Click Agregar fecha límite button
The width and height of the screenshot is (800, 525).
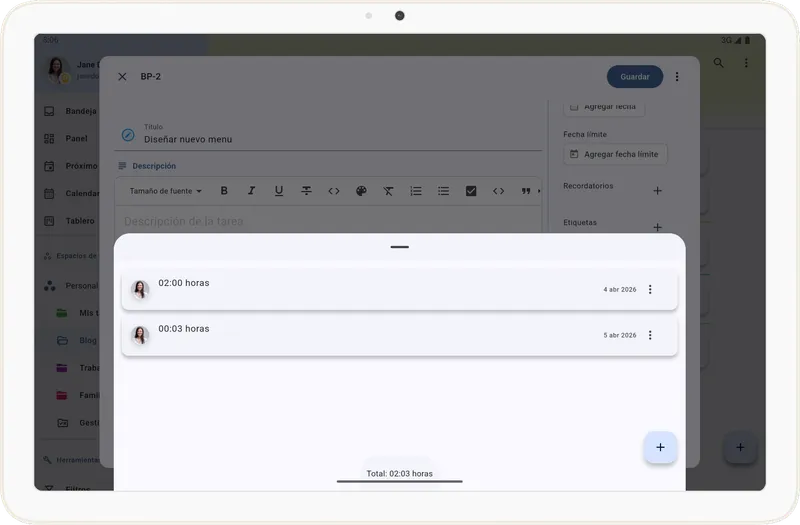pyautogui.click(x=615, y=154)
